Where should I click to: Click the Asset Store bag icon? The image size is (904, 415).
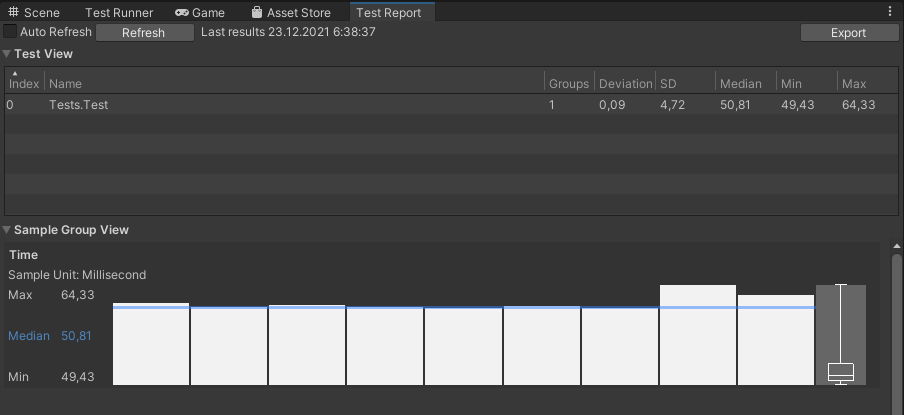(x=257, y=12)
